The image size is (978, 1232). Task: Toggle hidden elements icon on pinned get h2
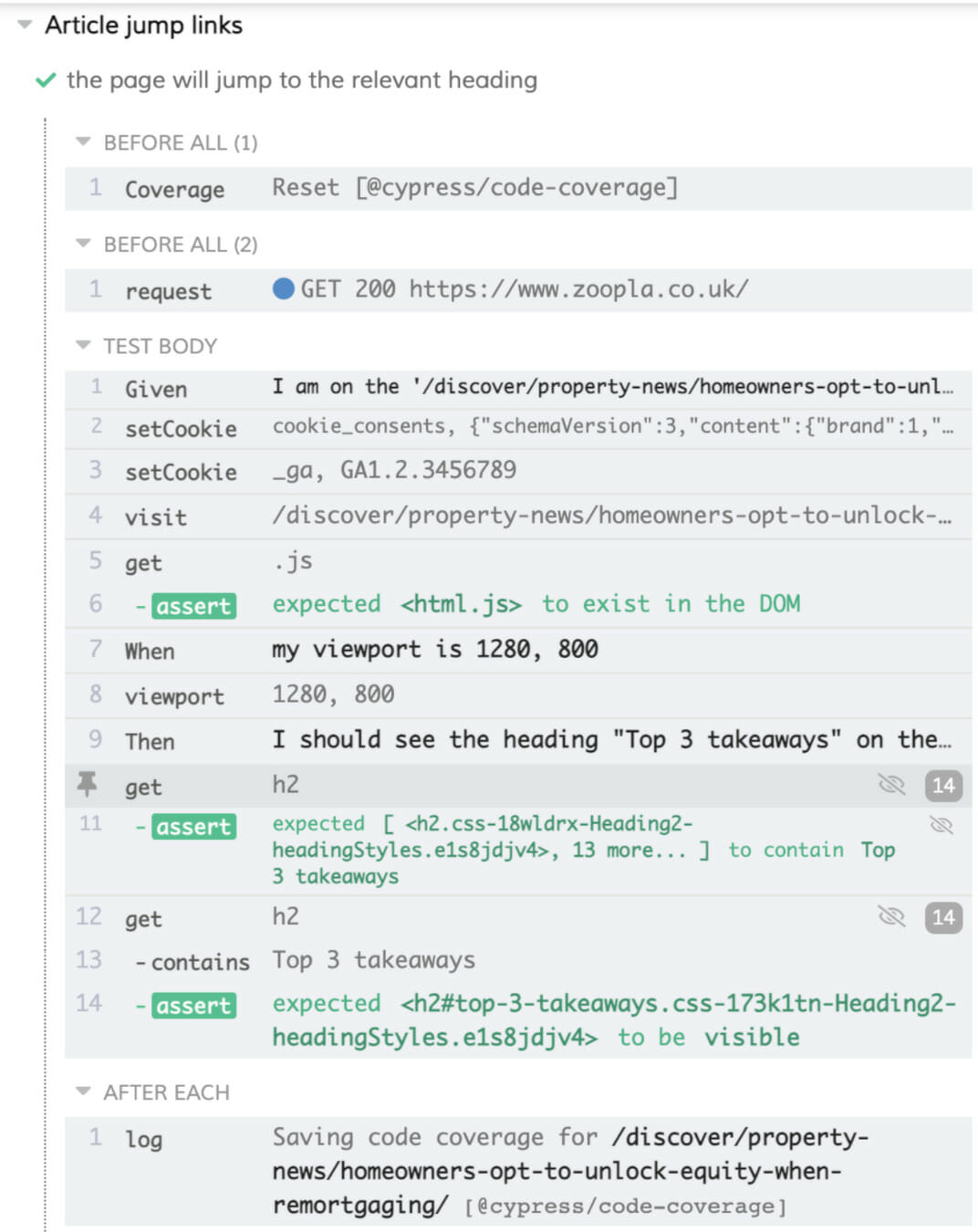[x=891, y=783]
